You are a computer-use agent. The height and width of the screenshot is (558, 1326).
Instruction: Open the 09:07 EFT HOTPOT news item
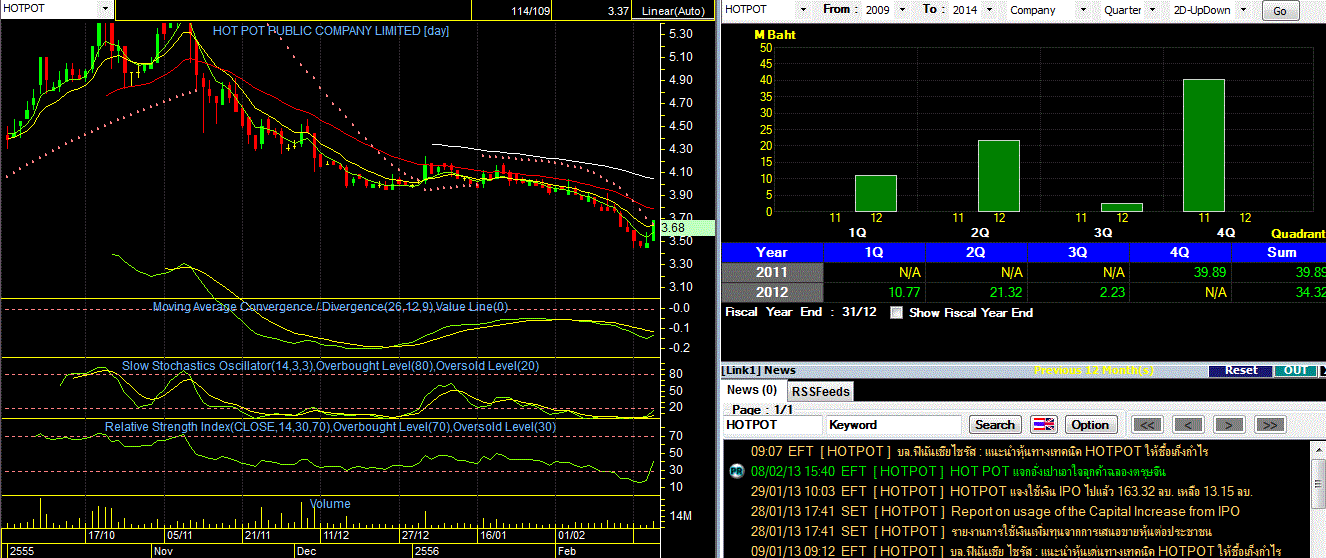pos(979,451)
